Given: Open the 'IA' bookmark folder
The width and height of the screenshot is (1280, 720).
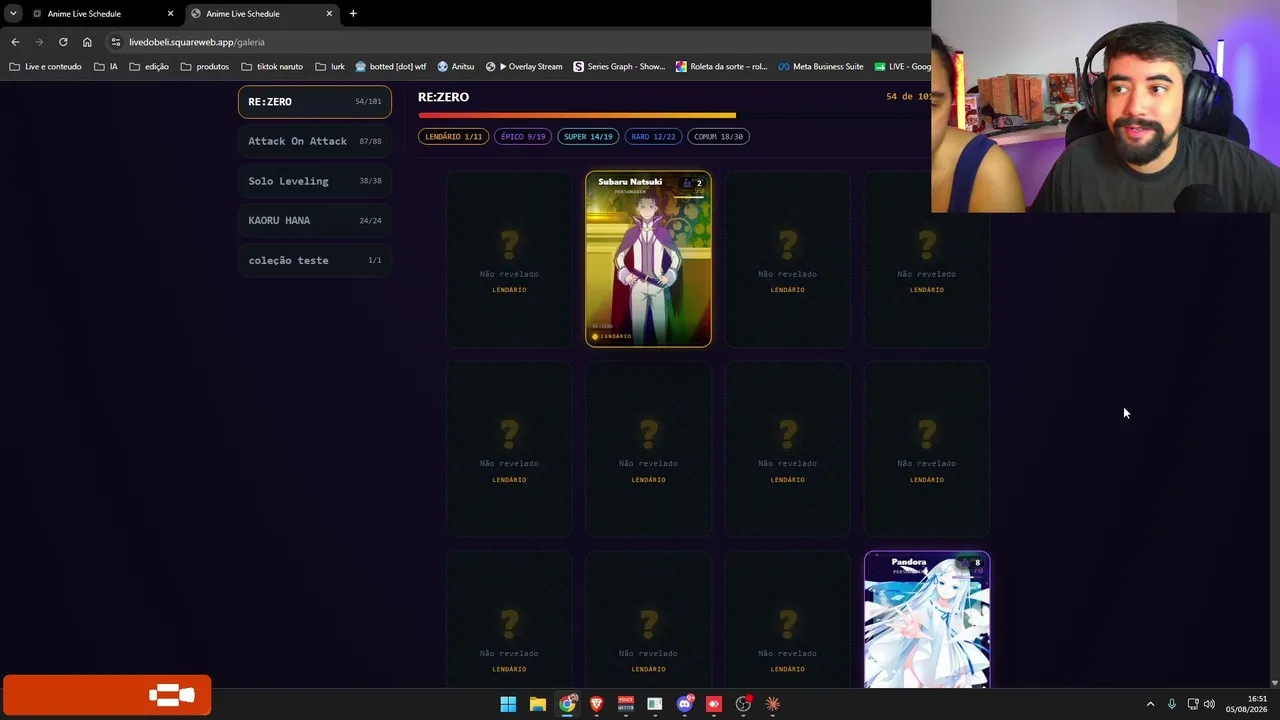Looking at the screenshot, I should coord(106,67).
